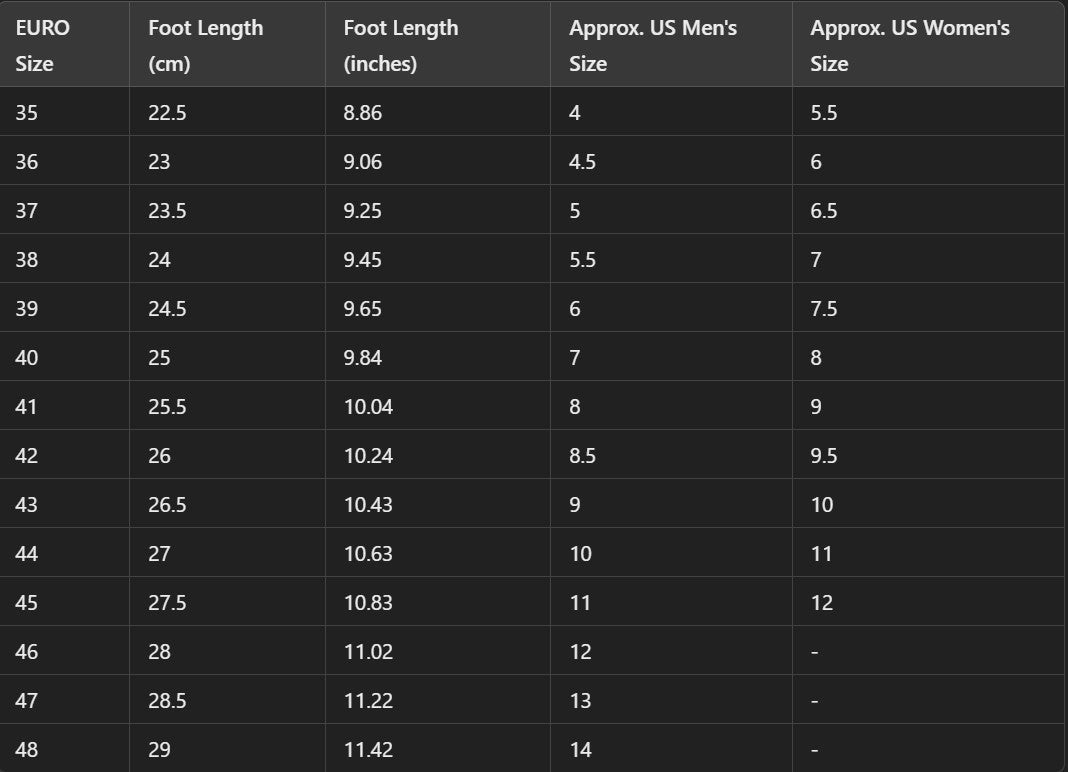The image size is (1068, 772).
Task: Select the EURO size 35 cell
Action: 27,113
